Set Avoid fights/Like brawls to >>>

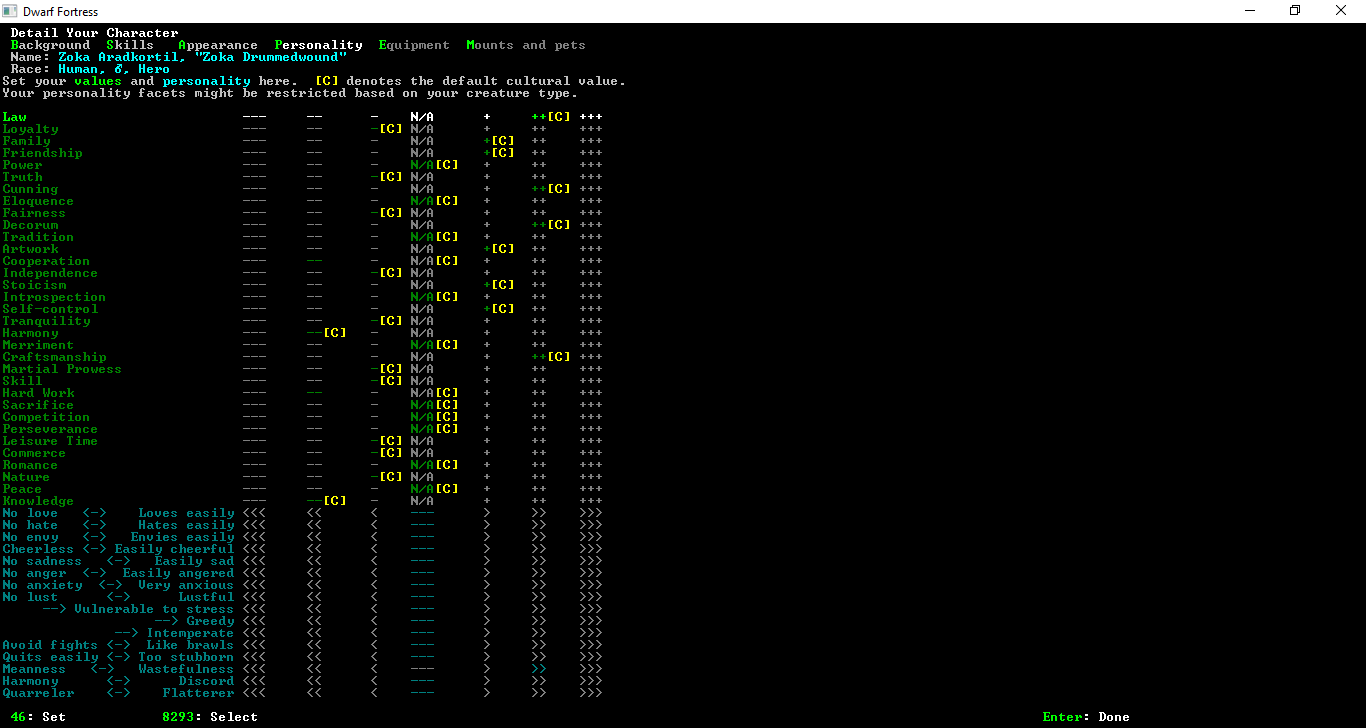pos(590,645)
